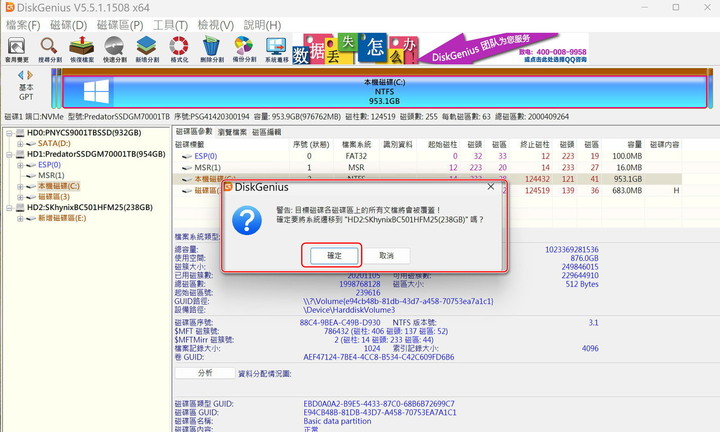The height and width of the screenshot is (432, 720).
Task: Click the 容量 column header
Action: 635,145
